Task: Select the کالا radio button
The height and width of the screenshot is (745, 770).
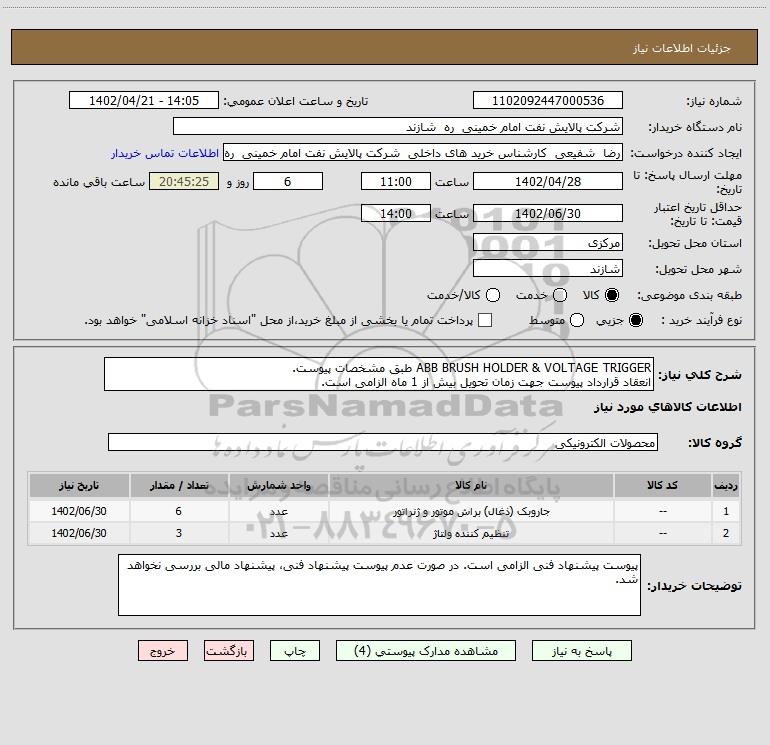Action: pos(612,295)
